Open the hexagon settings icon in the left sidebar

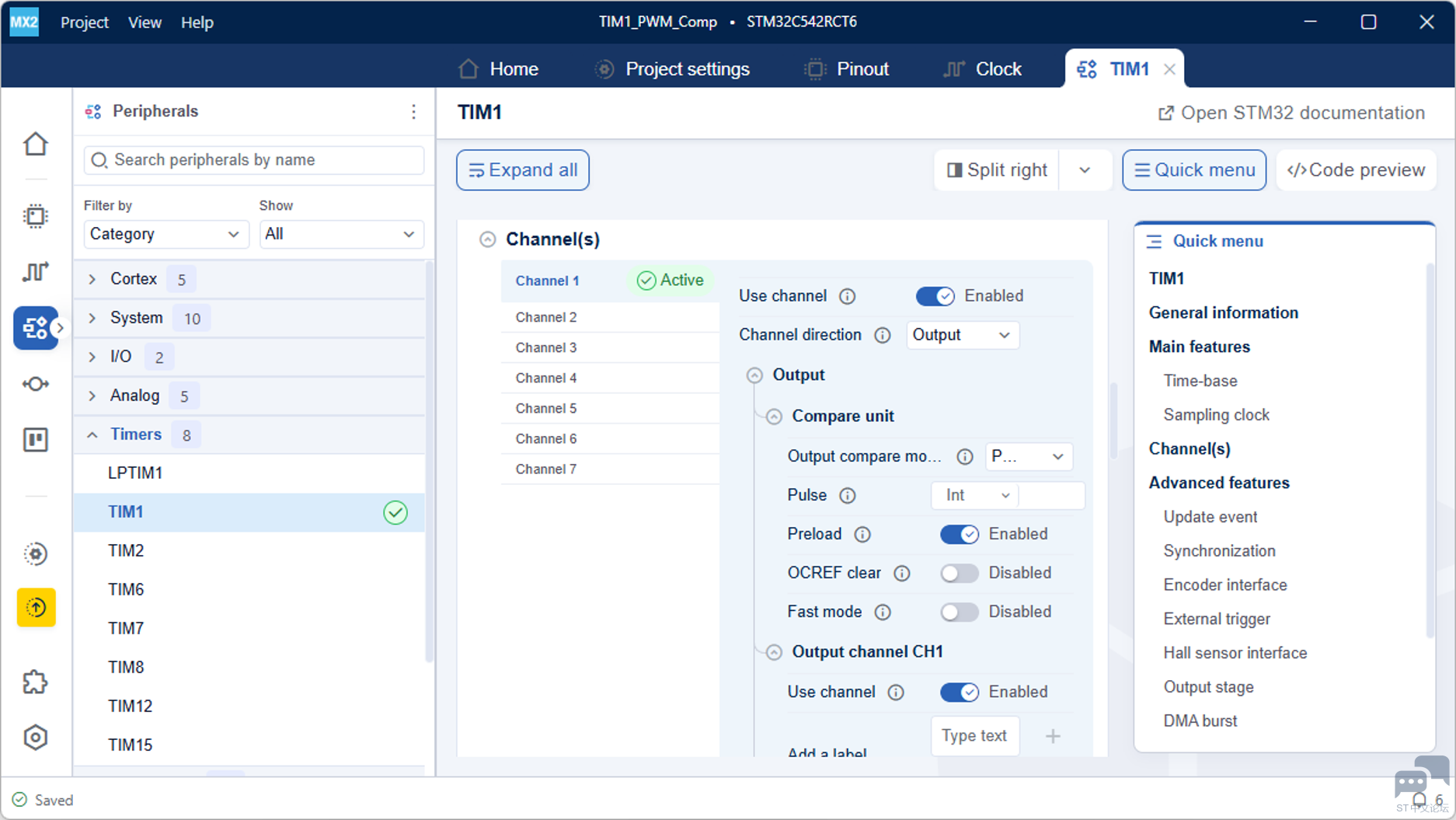point(36,737)
